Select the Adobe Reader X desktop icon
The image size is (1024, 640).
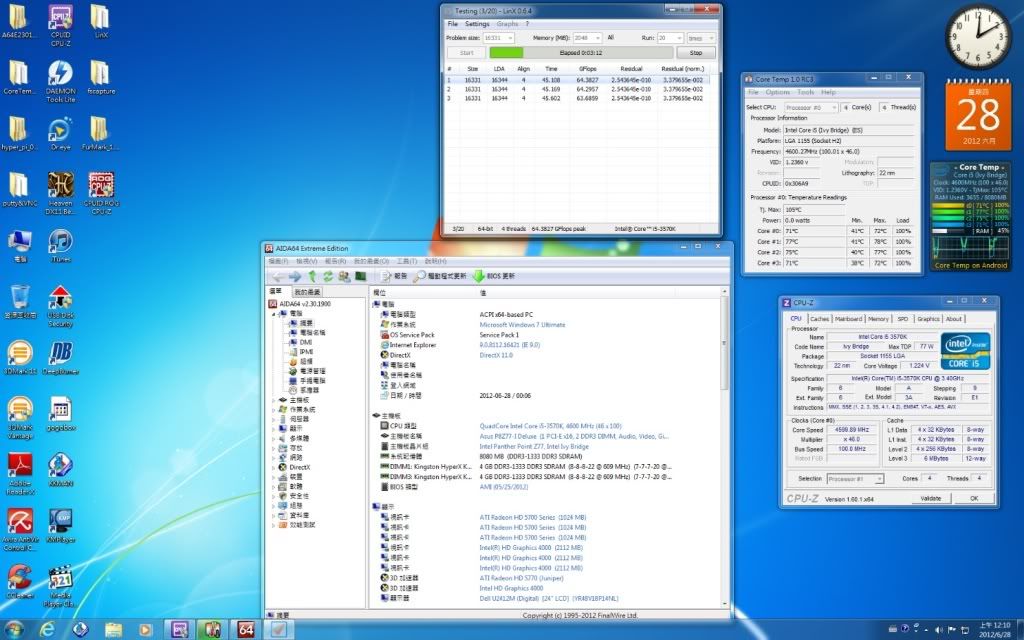(x=20, y=474)
